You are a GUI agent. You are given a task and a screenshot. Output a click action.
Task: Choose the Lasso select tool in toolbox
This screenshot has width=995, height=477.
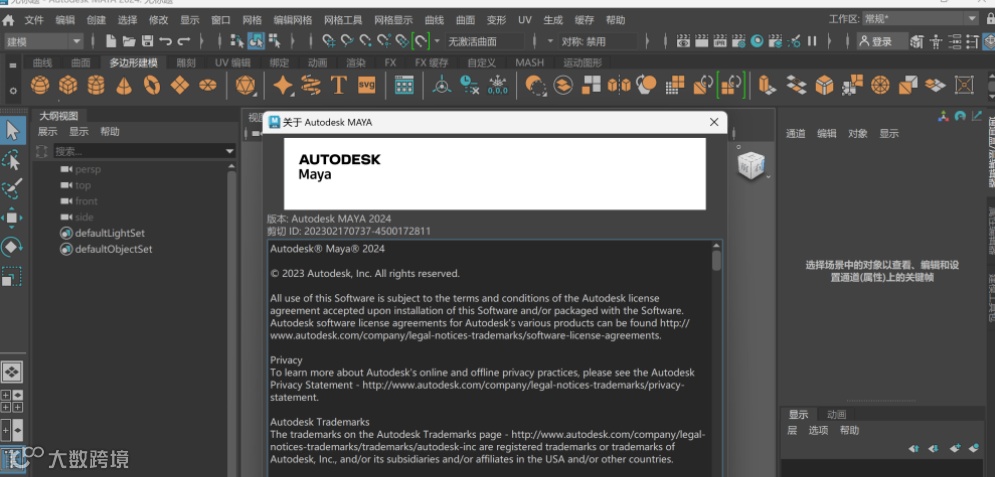pyautogui.click(x=12, y=160)
